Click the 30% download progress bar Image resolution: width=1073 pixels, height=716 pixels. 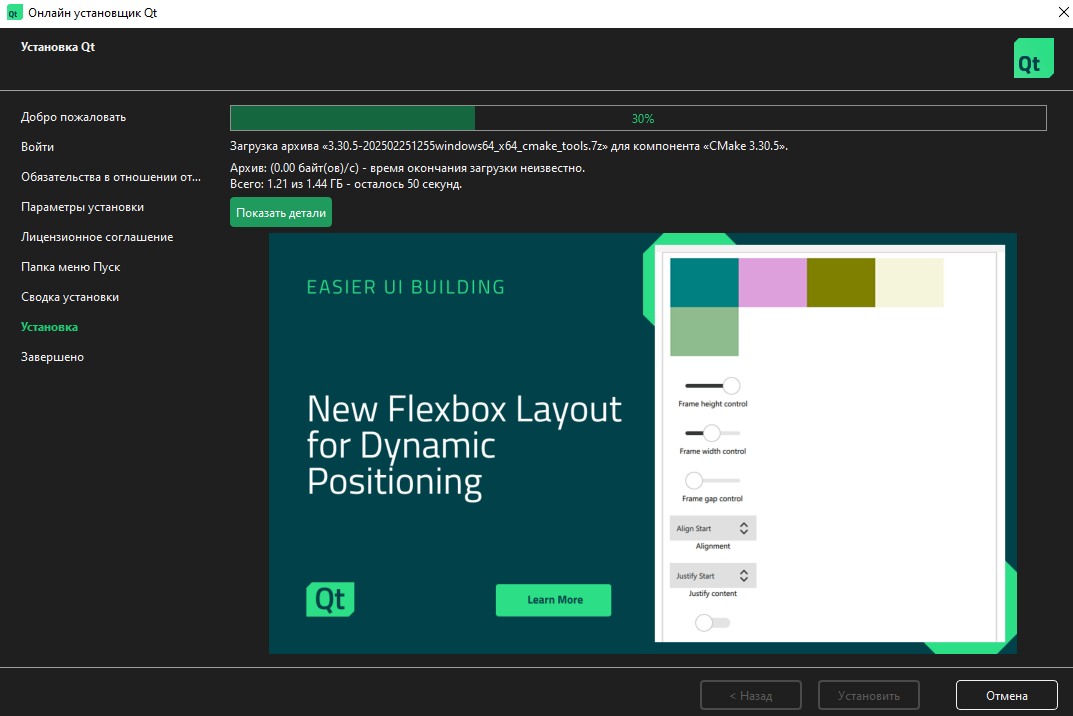click(638, 118)
